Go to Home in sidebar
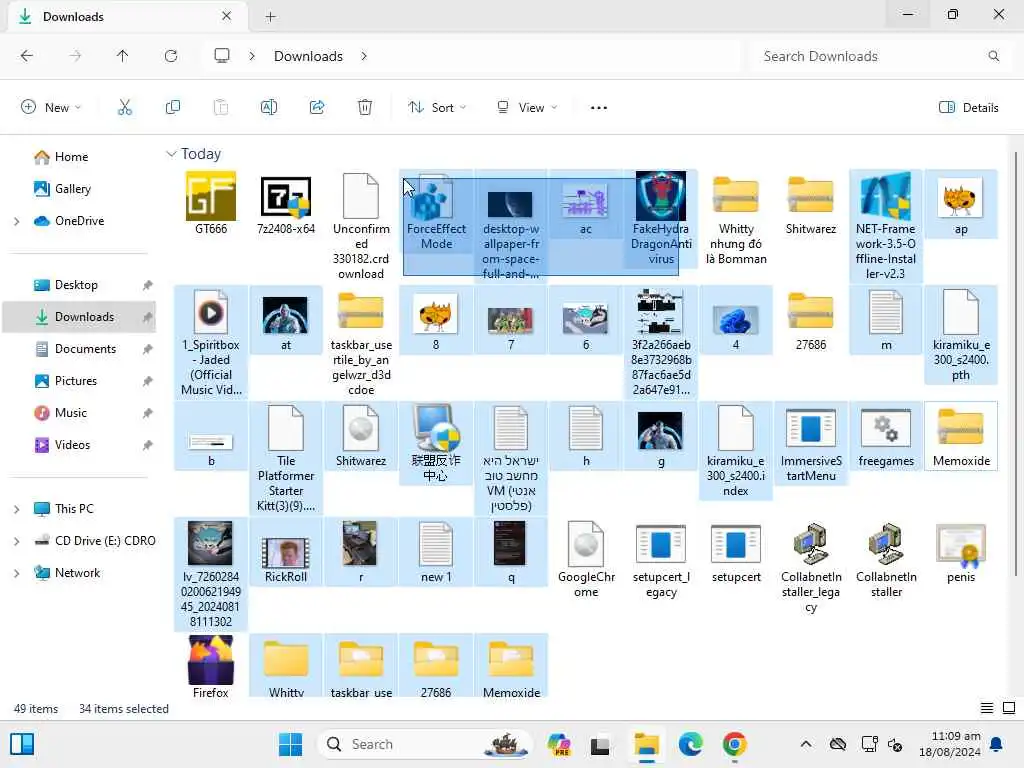Viewport: 1024px width, 768px height. click(x=72, y=157)
